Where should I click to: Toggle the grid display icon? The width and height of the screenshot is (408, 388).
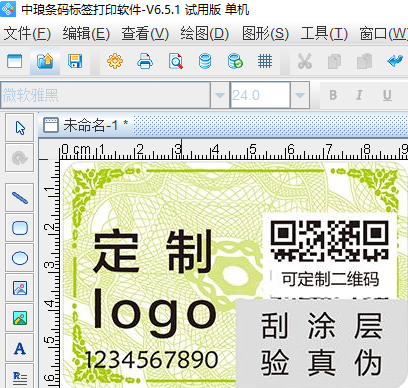265,61
